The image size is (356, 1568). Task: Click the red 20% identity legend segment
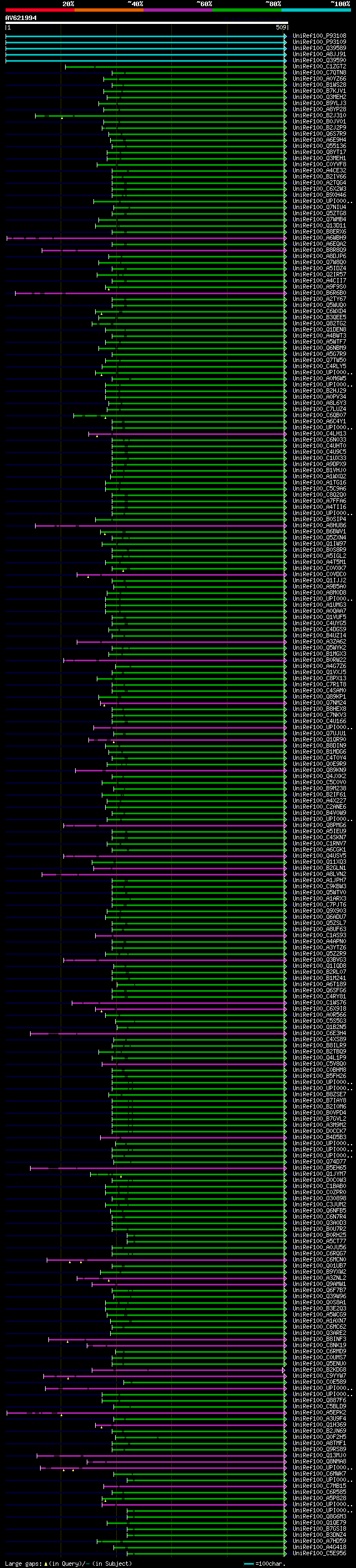(x=39, y=10)
